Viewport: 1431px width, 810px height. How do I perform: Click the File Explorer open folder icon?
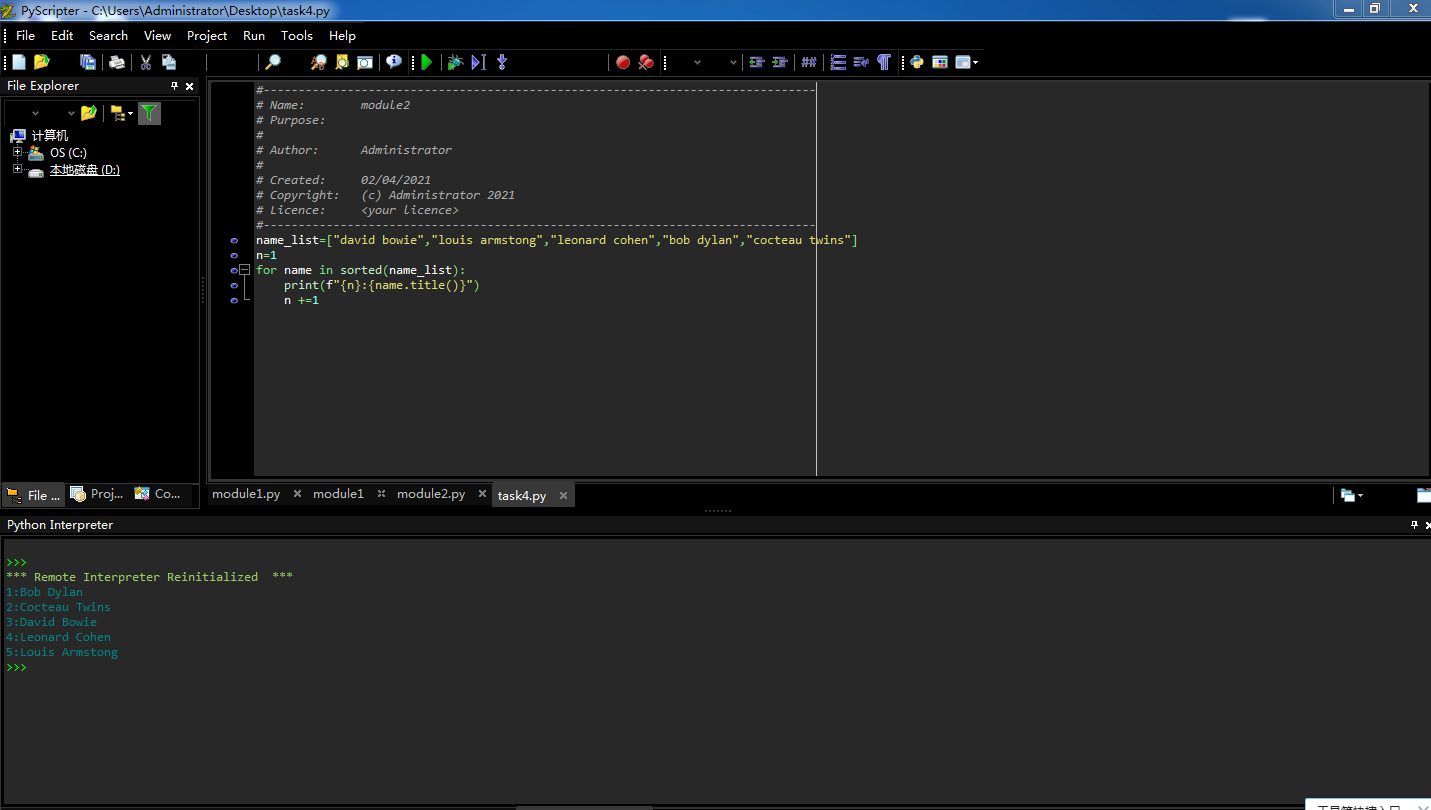(88, 113)
